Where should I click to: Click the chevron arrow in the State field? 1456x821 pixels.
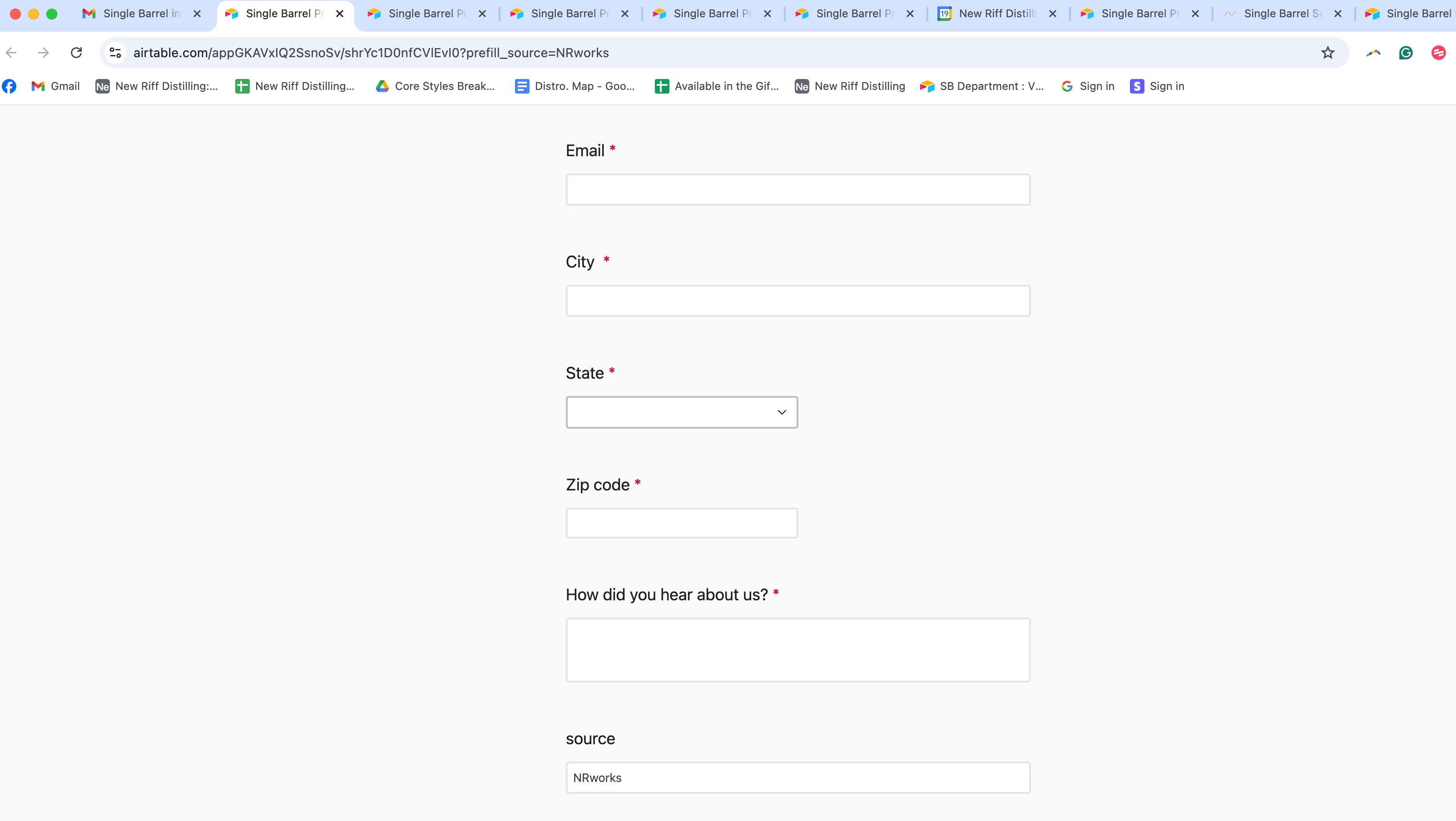[782, 412]
